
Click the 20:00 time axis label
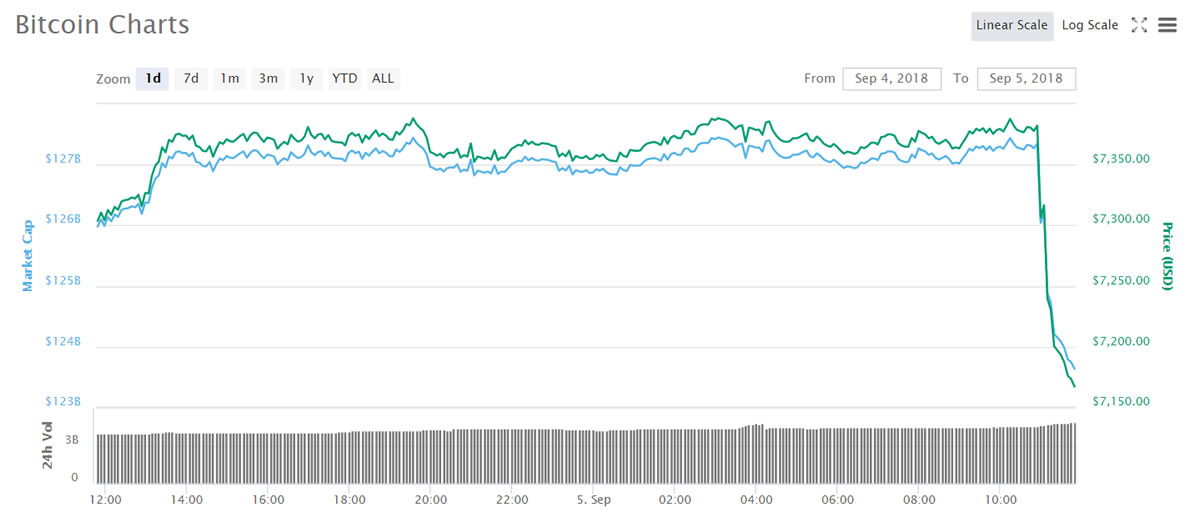pos(431,500)
